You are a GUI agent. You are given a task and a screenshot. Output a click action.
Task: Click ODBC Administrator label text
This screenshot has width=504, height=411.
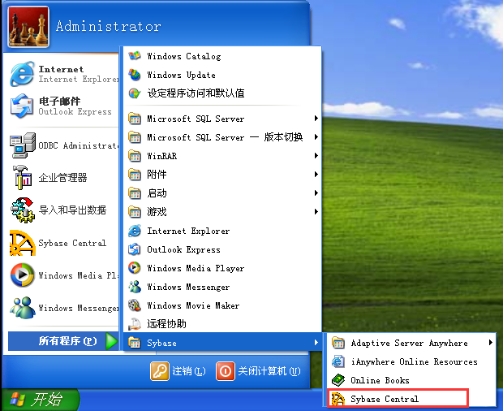coord(78,146)
